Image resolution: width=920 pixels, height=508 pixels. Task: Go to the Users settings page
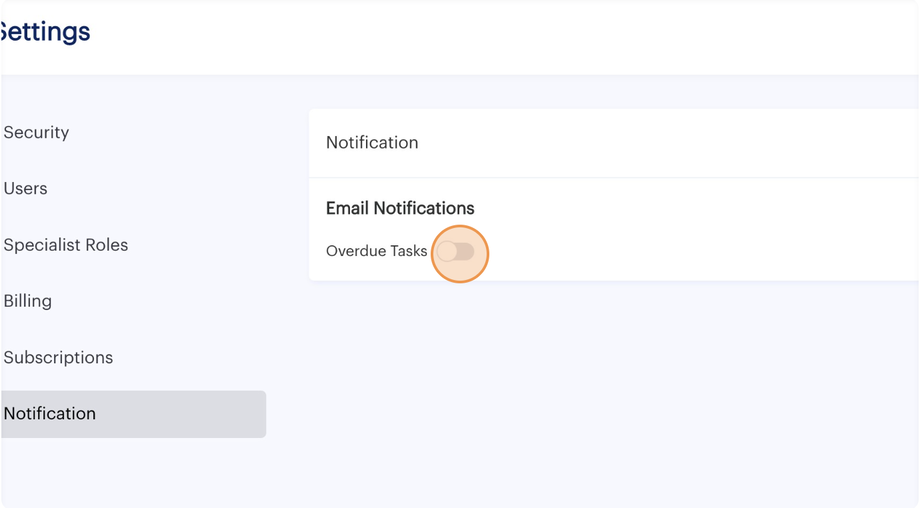[26, 188]
